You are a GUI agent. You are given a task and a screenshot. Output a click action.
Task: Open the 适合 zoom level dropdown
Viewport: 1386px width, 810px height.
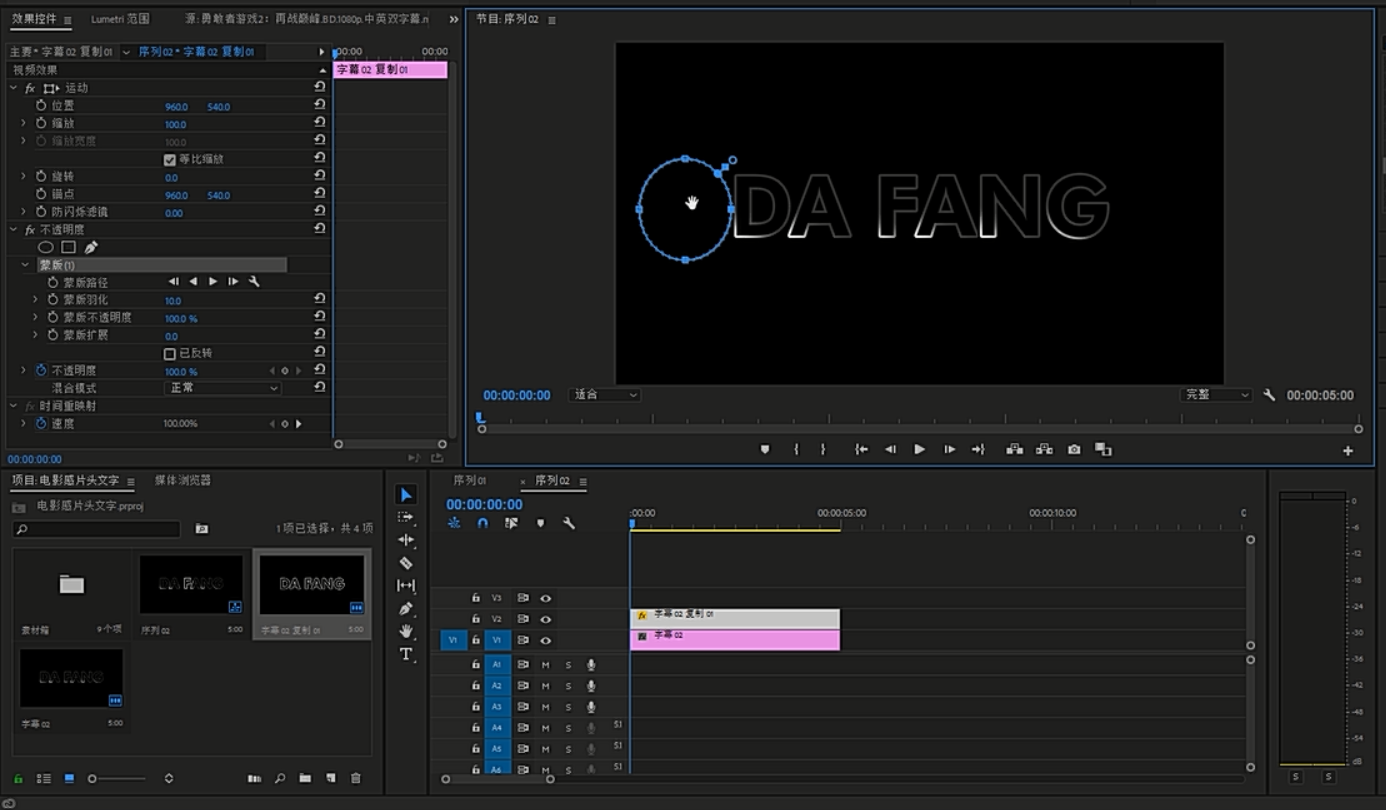pos(604,395)
